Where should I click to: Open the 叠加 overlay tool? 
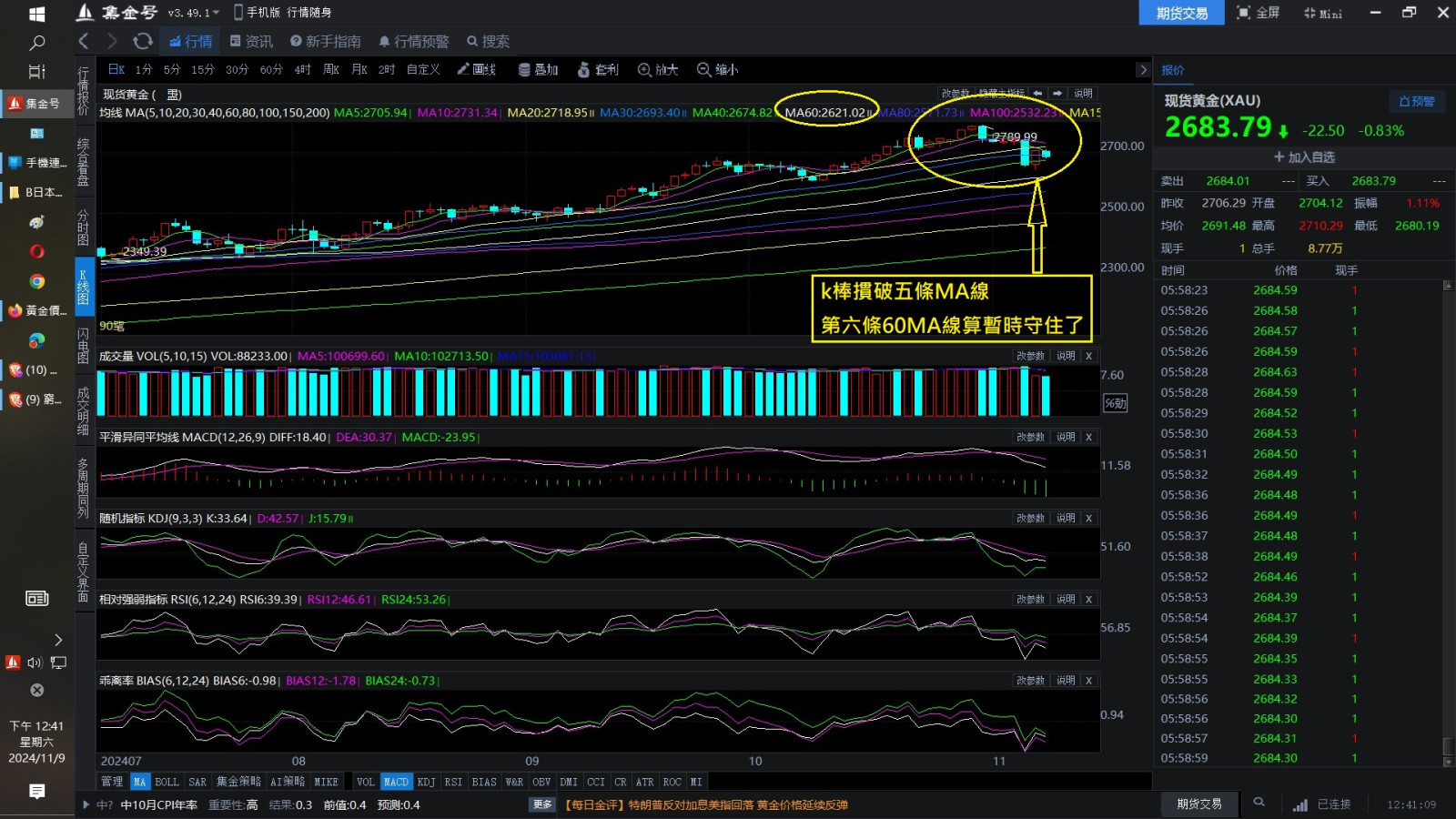tap(538, 69)
